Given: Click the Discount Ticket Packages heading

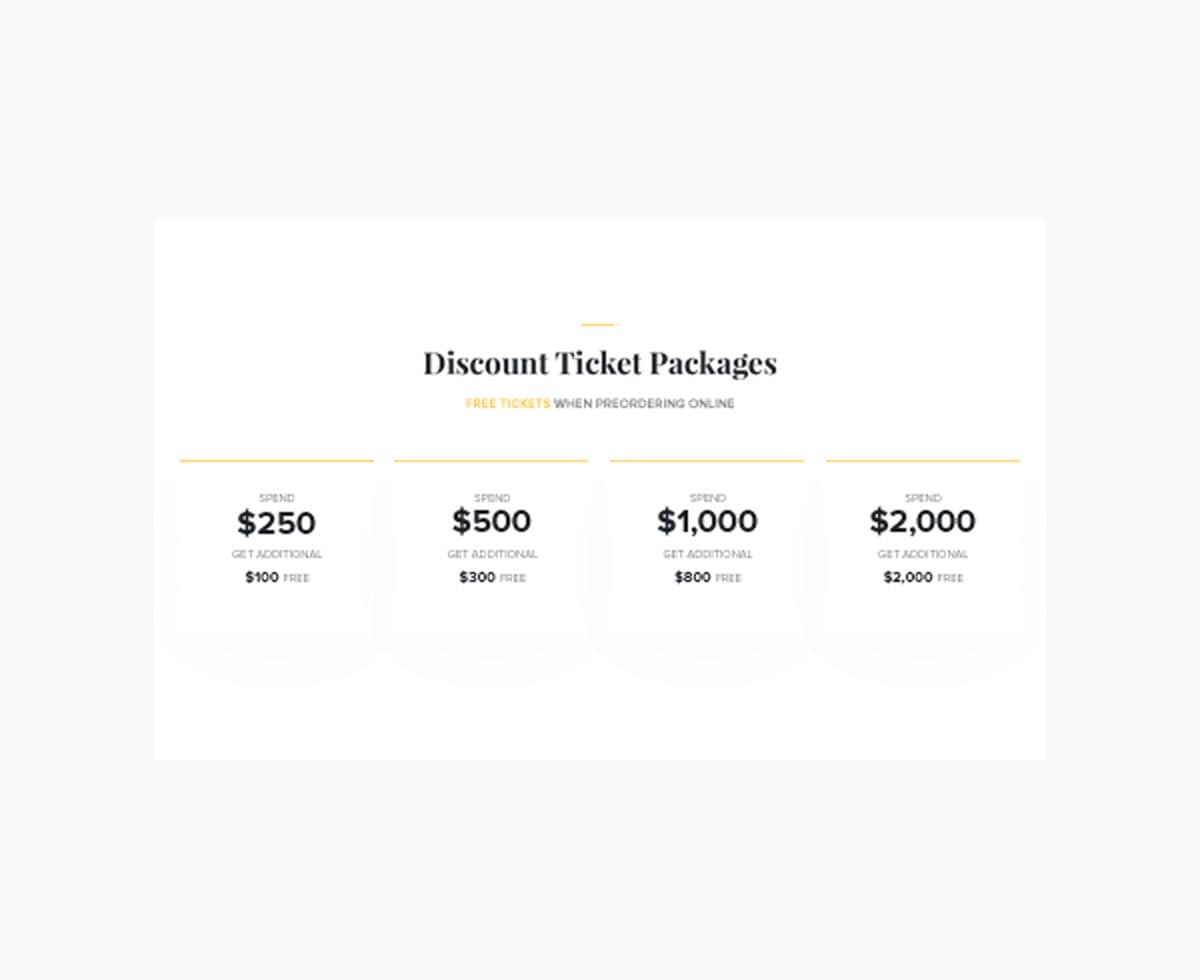Looking at the screenshot, I should [600, 363].
